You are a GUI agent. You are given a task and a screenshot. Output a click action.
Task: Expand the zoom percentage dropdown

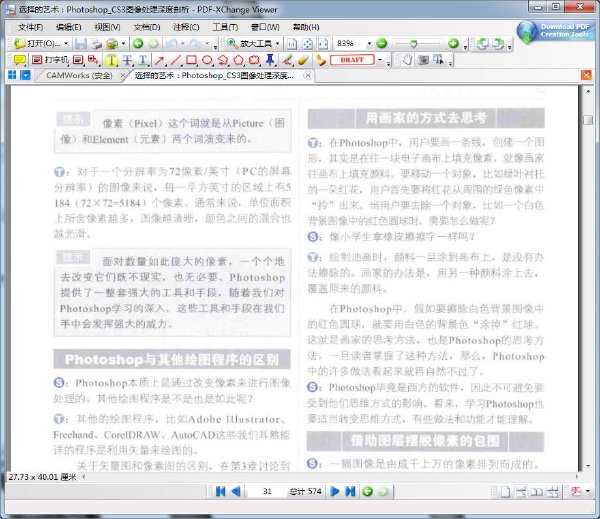click(369, 44)
